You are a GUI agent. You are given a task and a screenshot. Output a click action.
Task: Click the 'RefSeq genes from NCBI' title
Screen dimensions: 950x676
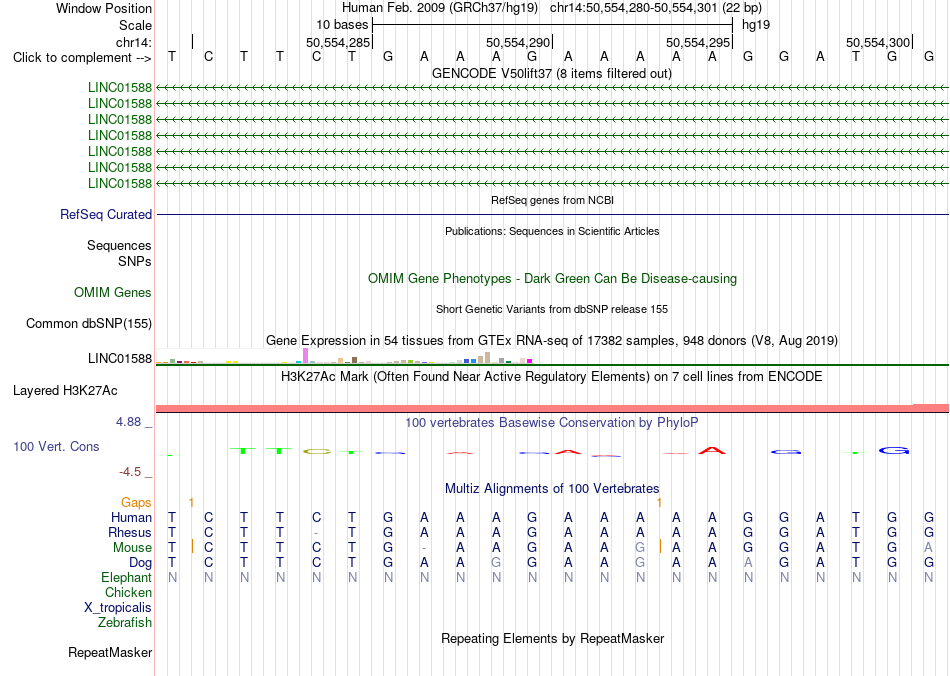pos(553,200)
